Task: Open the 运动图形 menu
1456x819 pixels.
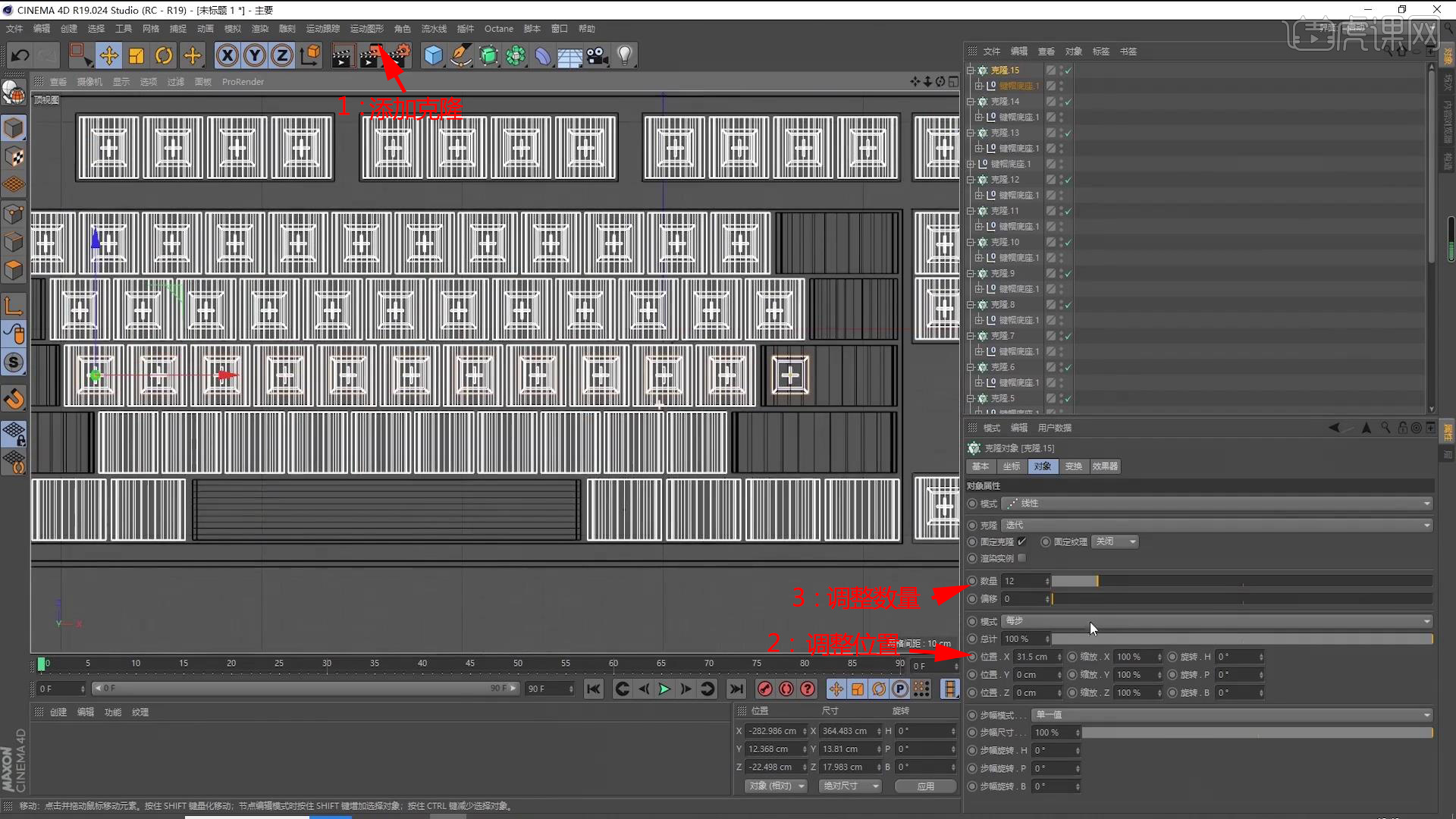Action: pos(366,29)
